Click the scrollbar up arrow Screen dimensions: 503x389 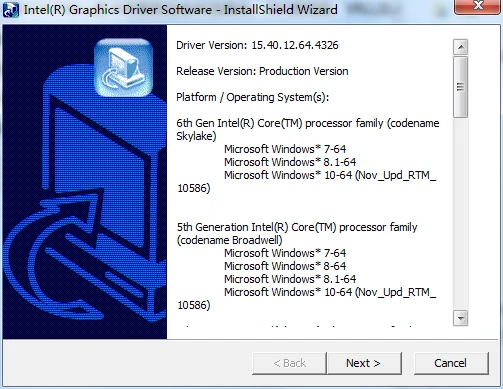click(x=461, y=47)
